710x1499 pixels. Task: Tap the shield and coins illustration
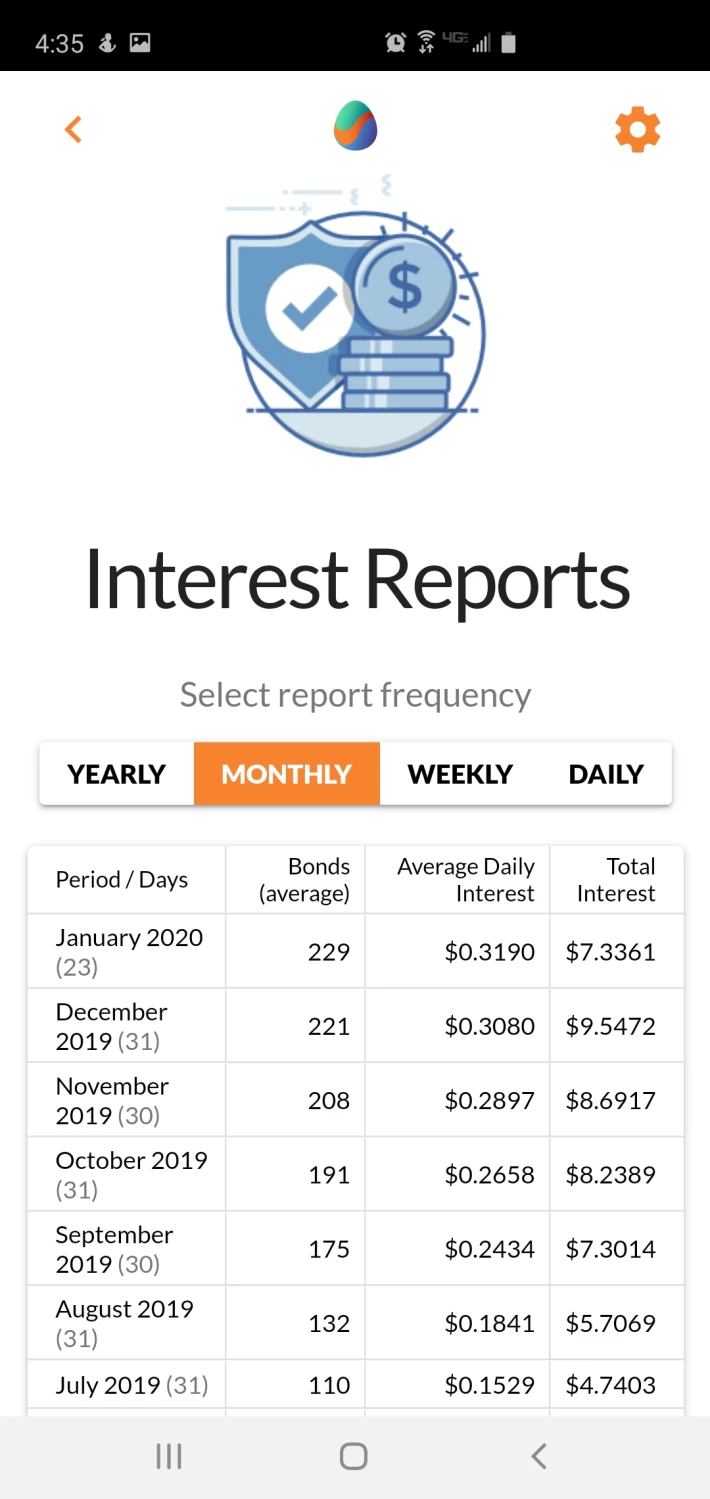(355, 315)
